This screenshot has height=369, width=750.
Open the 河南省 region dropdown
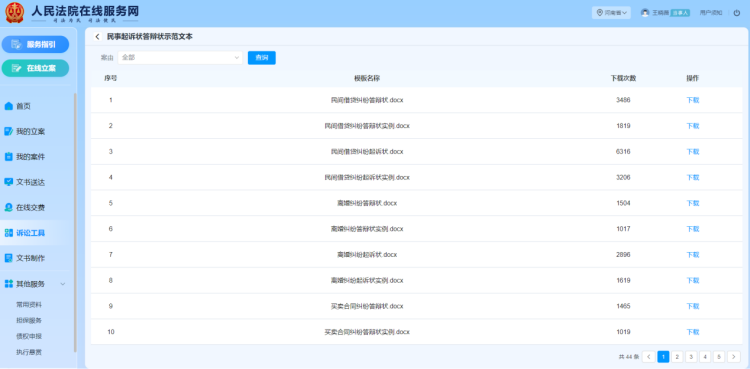(611, 13)
